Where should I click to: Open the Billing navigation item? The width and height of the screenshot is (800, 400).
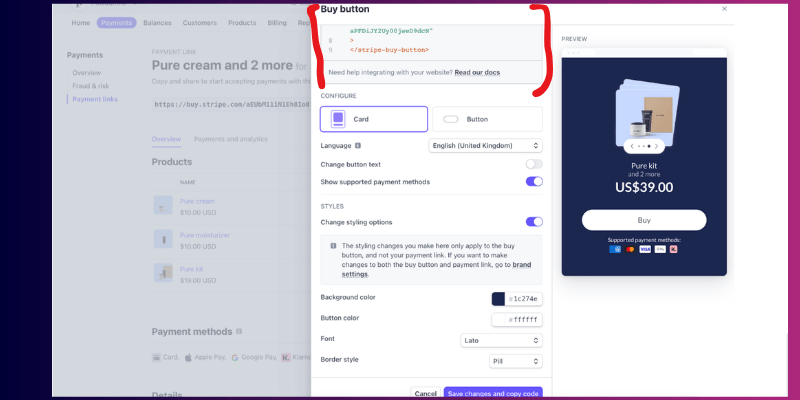[277, 22]
